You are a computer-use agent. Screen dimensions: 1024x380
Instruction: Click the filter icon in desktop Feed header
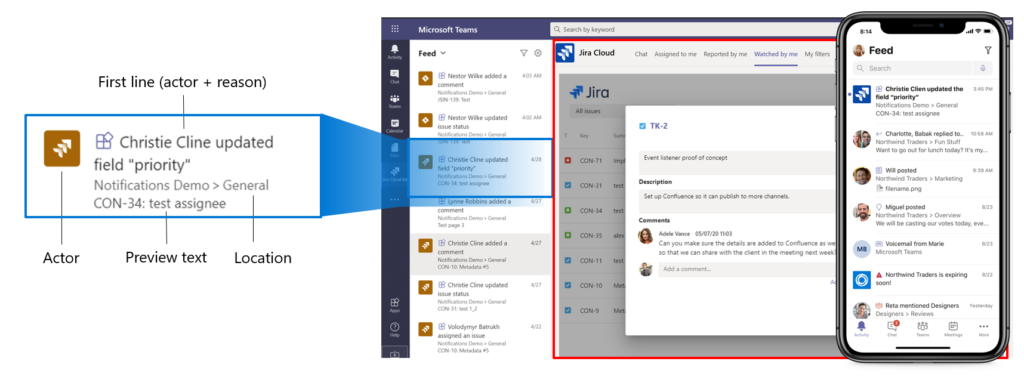[524, 54]
